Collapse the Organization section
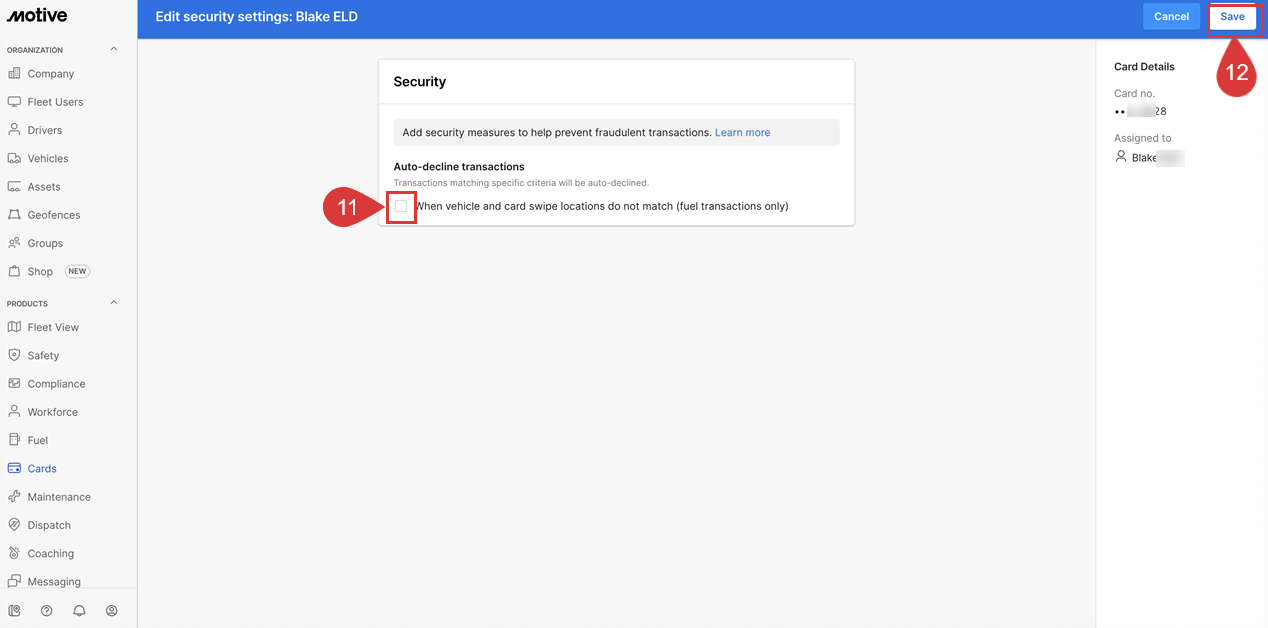 click(x=113, y=49)
